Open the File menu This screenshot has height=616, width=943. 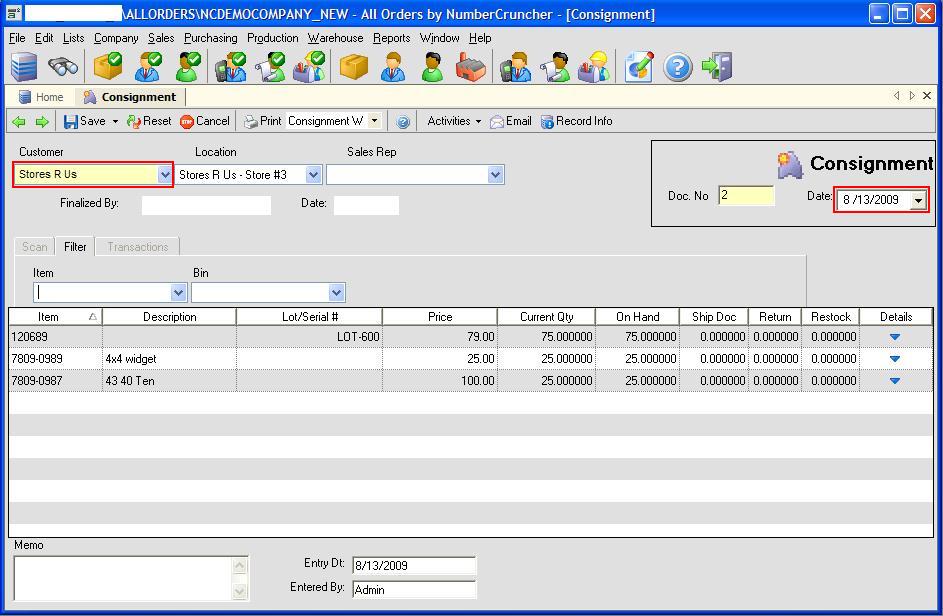point(17,38)
